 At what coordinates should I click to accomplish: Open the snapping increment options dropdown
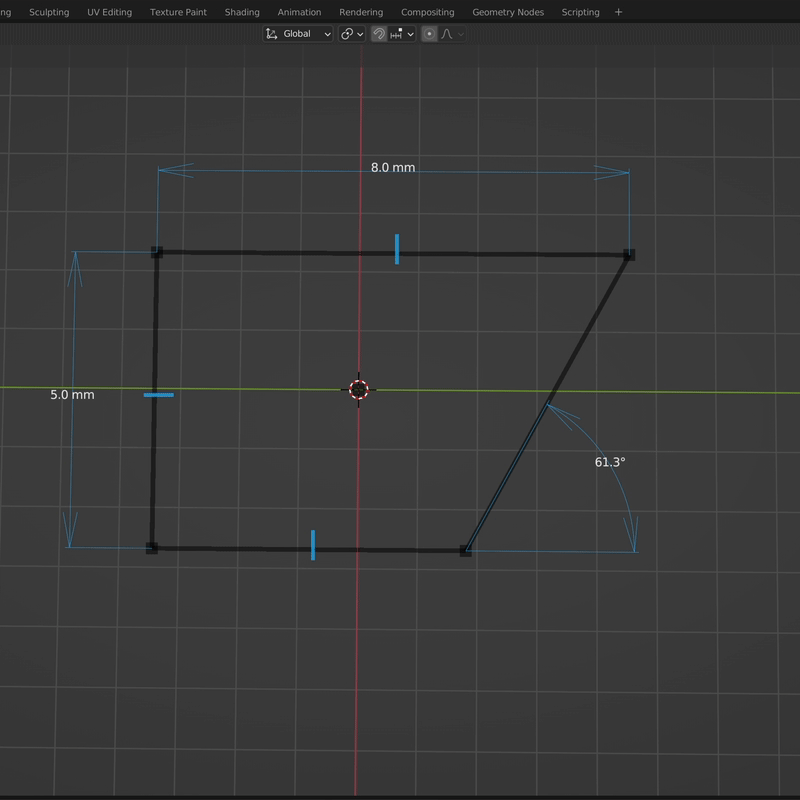(402, 34)
